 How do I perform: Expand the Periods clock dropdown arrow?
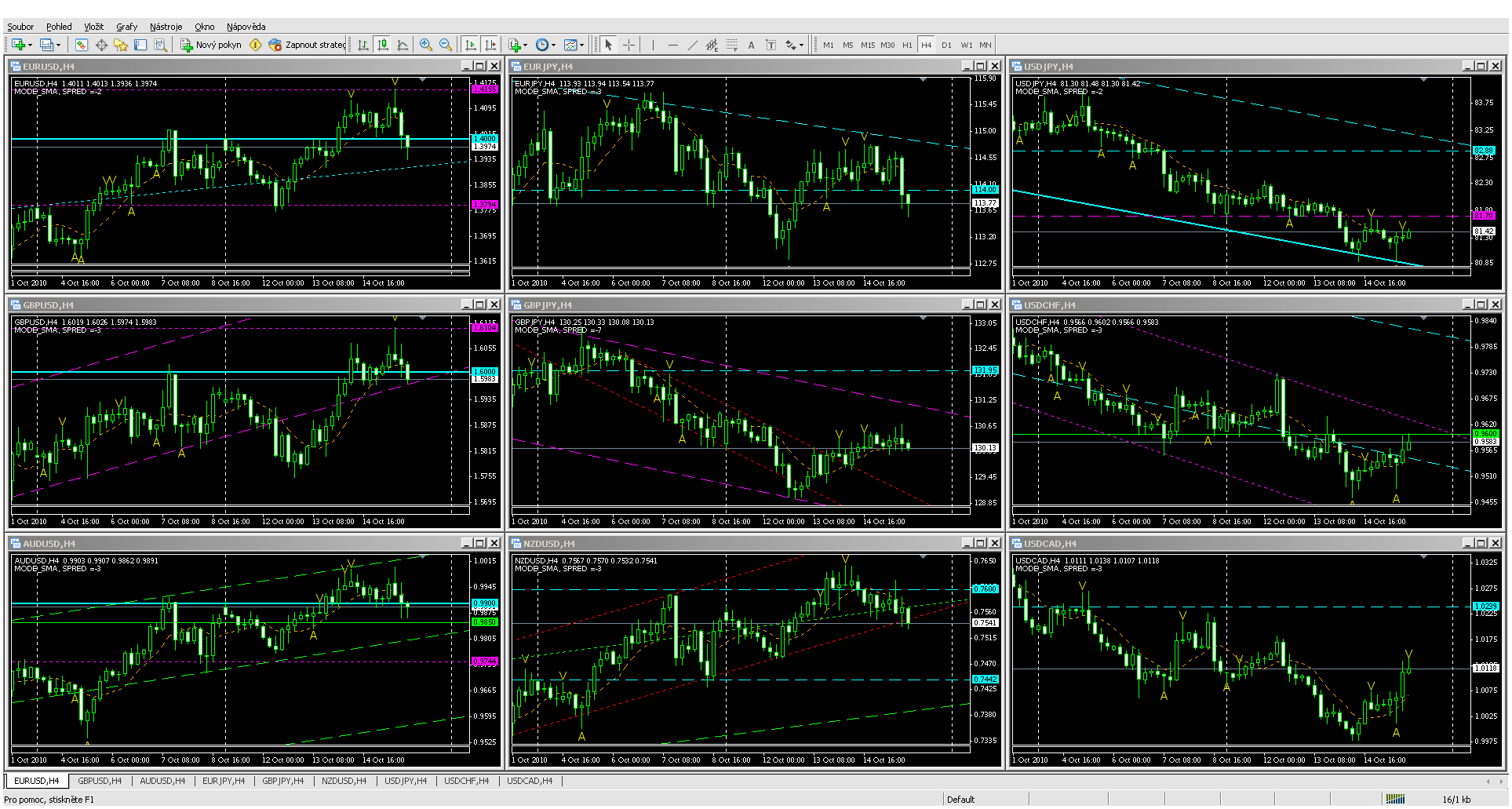point(553,45)
